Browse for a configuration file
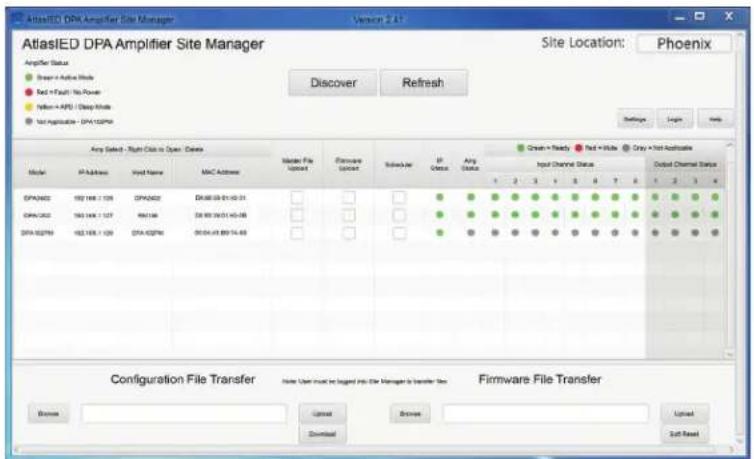The height and width of the screenshot is (459, 754). pos(48,413)
